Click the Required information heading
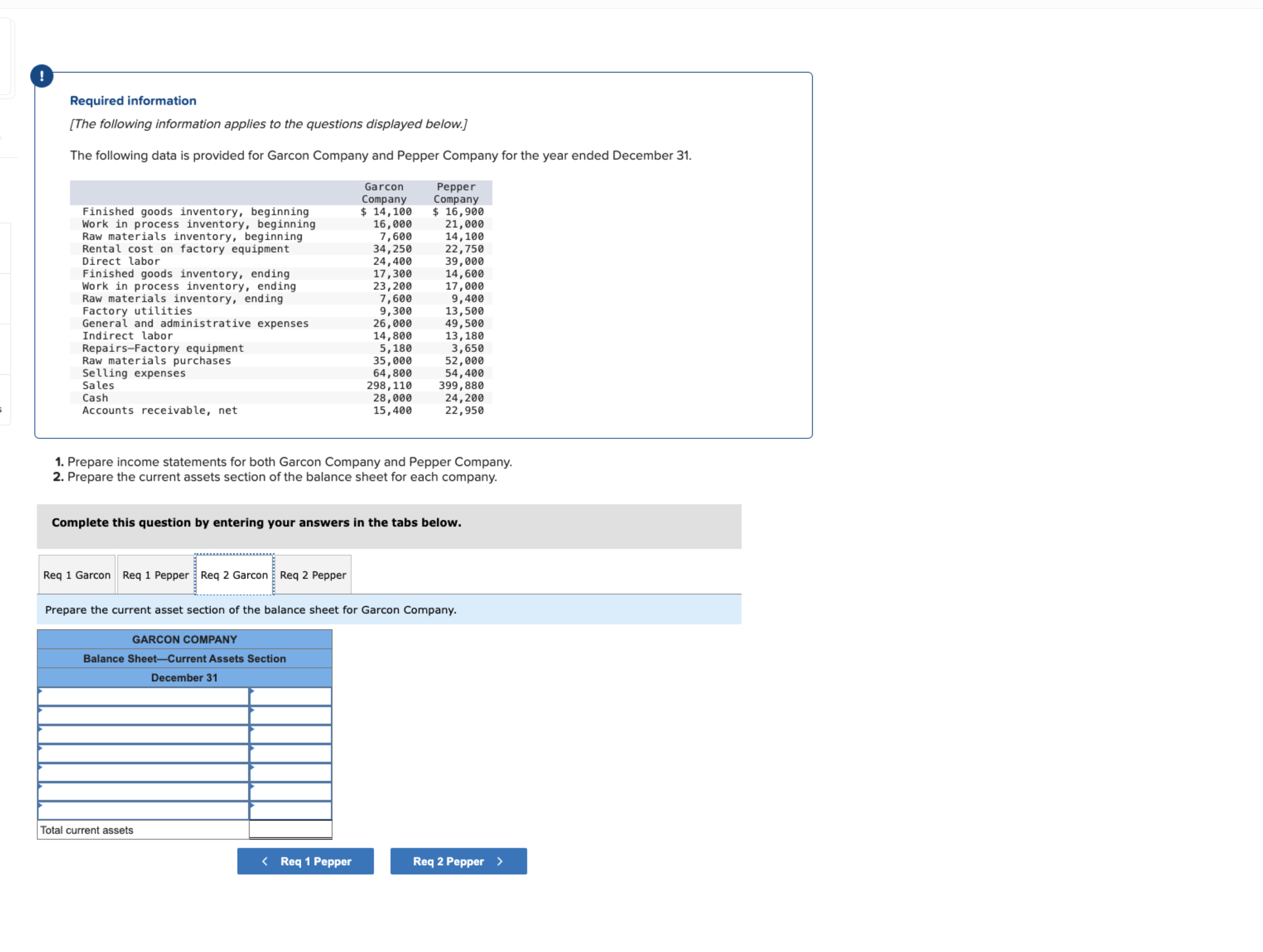 point(133,101)
